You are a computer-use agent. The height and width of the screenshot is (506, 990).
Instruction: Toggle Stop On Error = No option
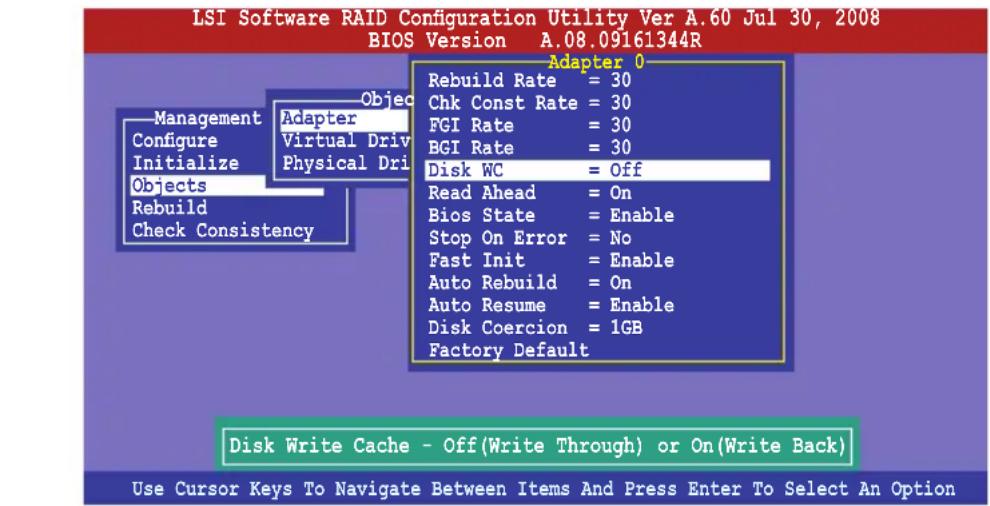(x=529, y=238)
